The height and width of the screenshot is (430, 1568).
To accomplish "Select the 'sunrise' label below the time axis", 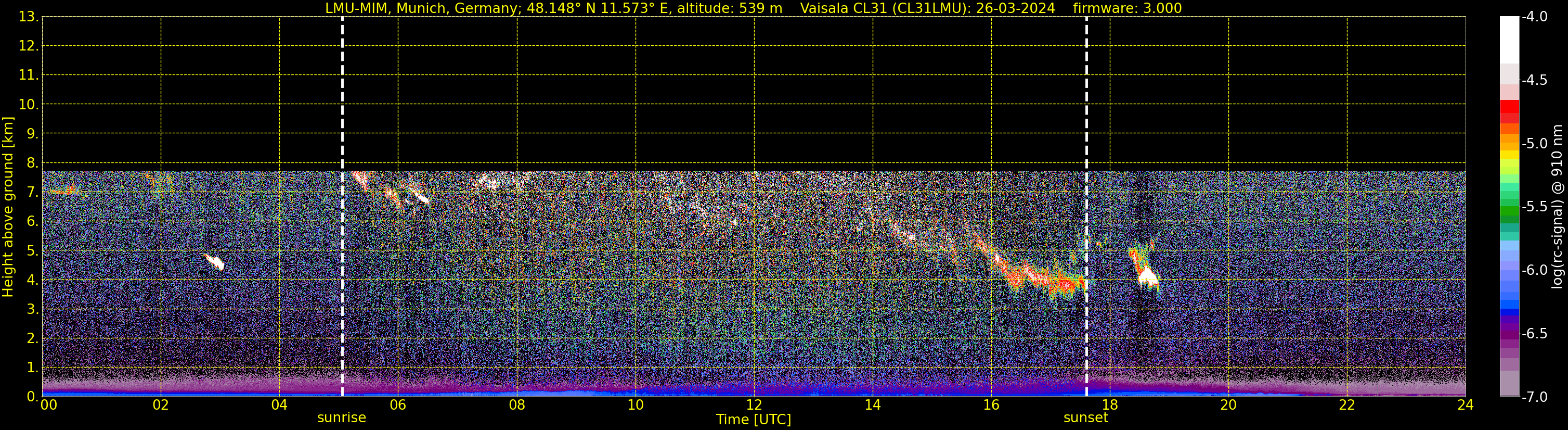I will coord(342,418).
